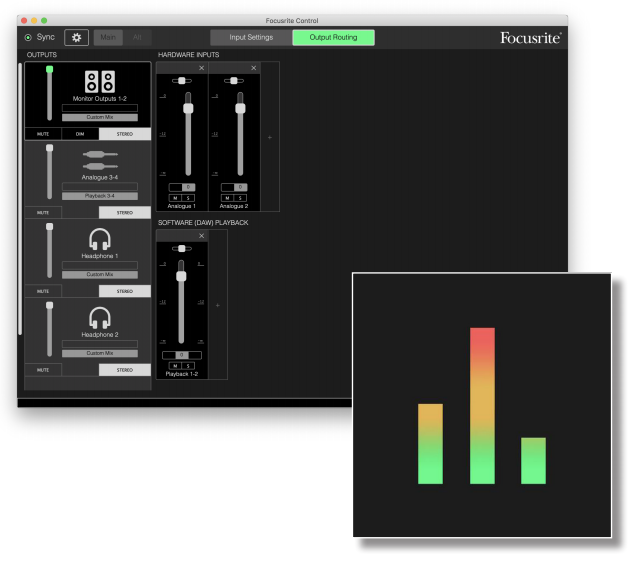Click the 'HARDWARE INPUTS' heading
Screen dimensions: 641x573
188,55
